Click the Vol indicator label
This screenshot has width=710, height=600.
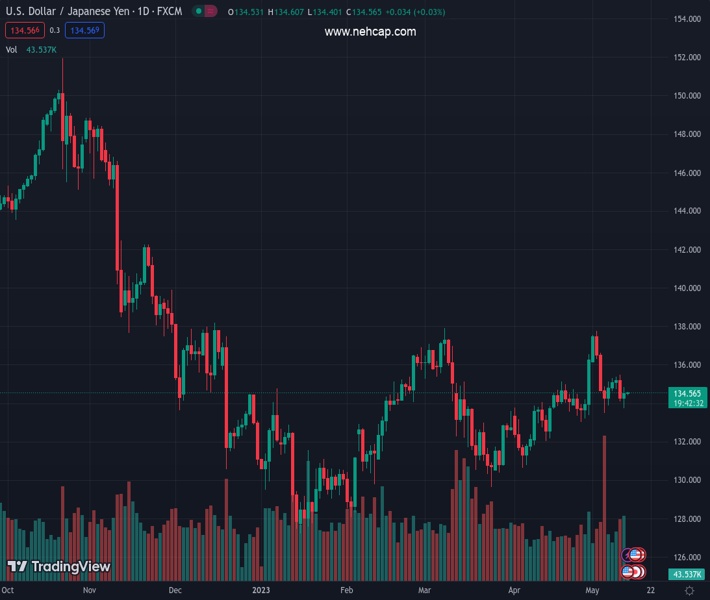point(11,49)
